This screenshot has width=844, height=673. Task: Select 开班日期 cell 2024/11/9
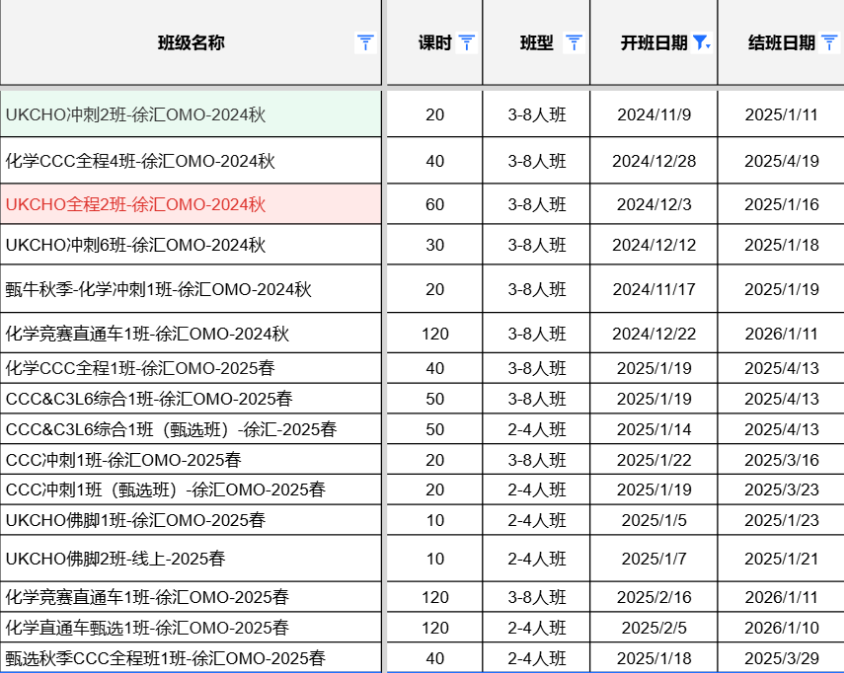pyautogui.click(x=653, y=114)
